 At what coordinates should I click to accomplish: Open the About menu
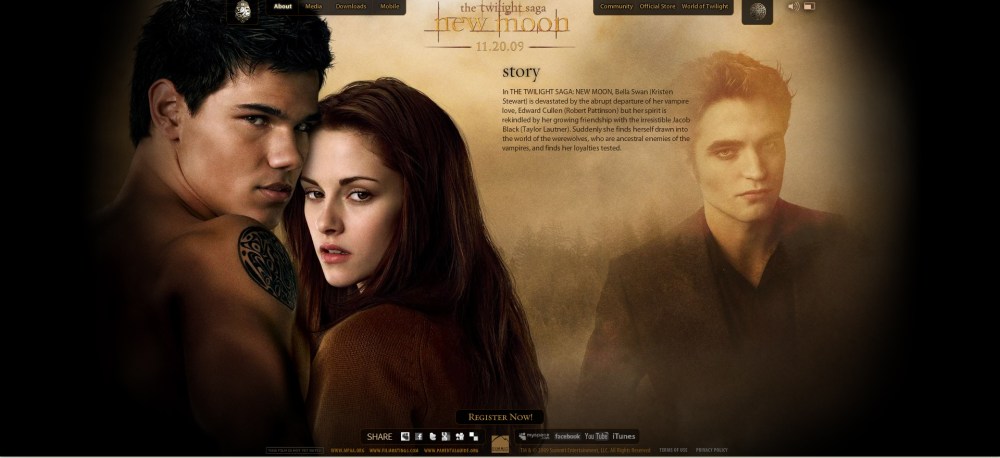coord(283,7)
